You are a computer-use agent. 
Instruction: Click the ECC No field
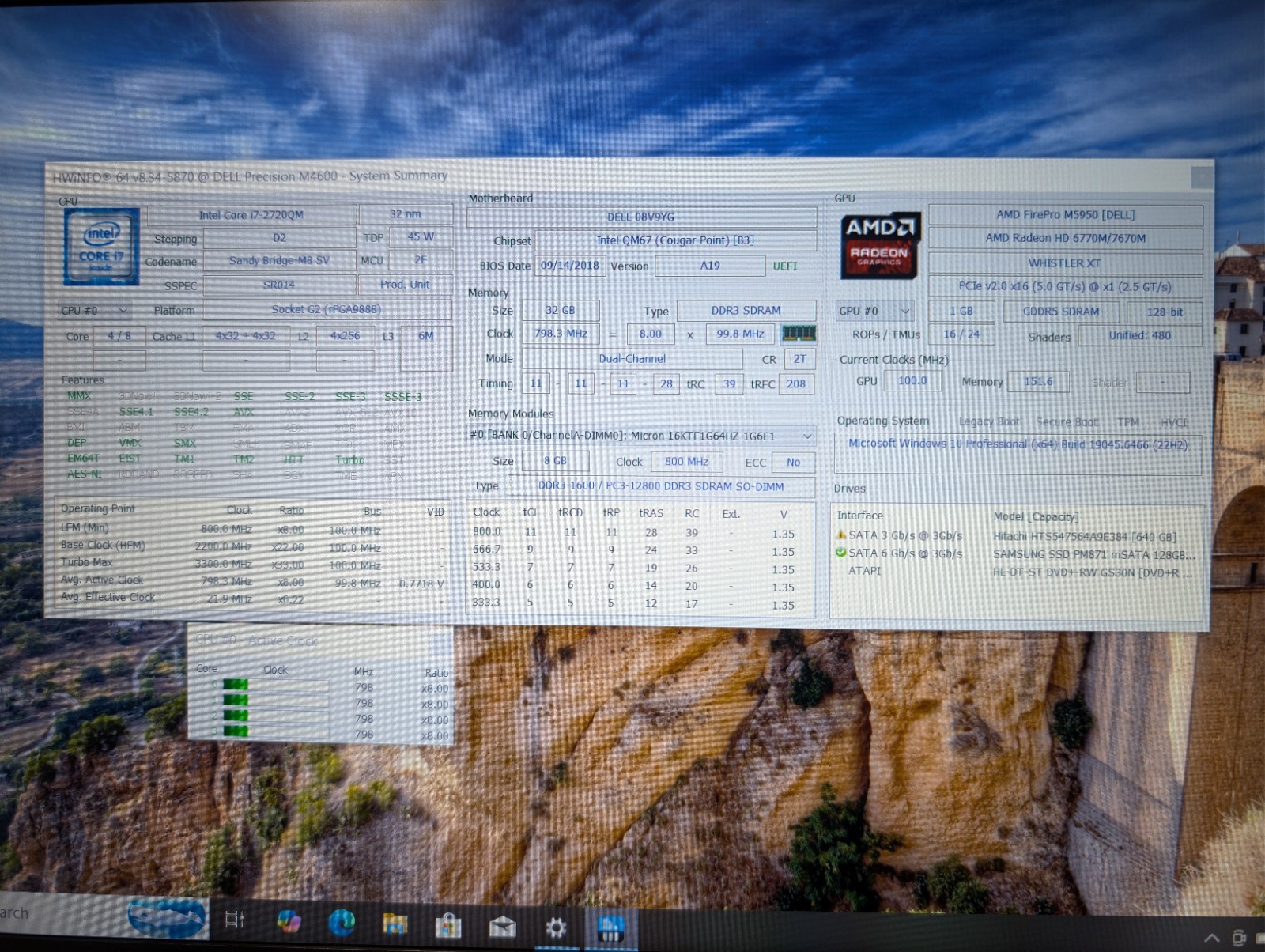click(x=793, y=463)
